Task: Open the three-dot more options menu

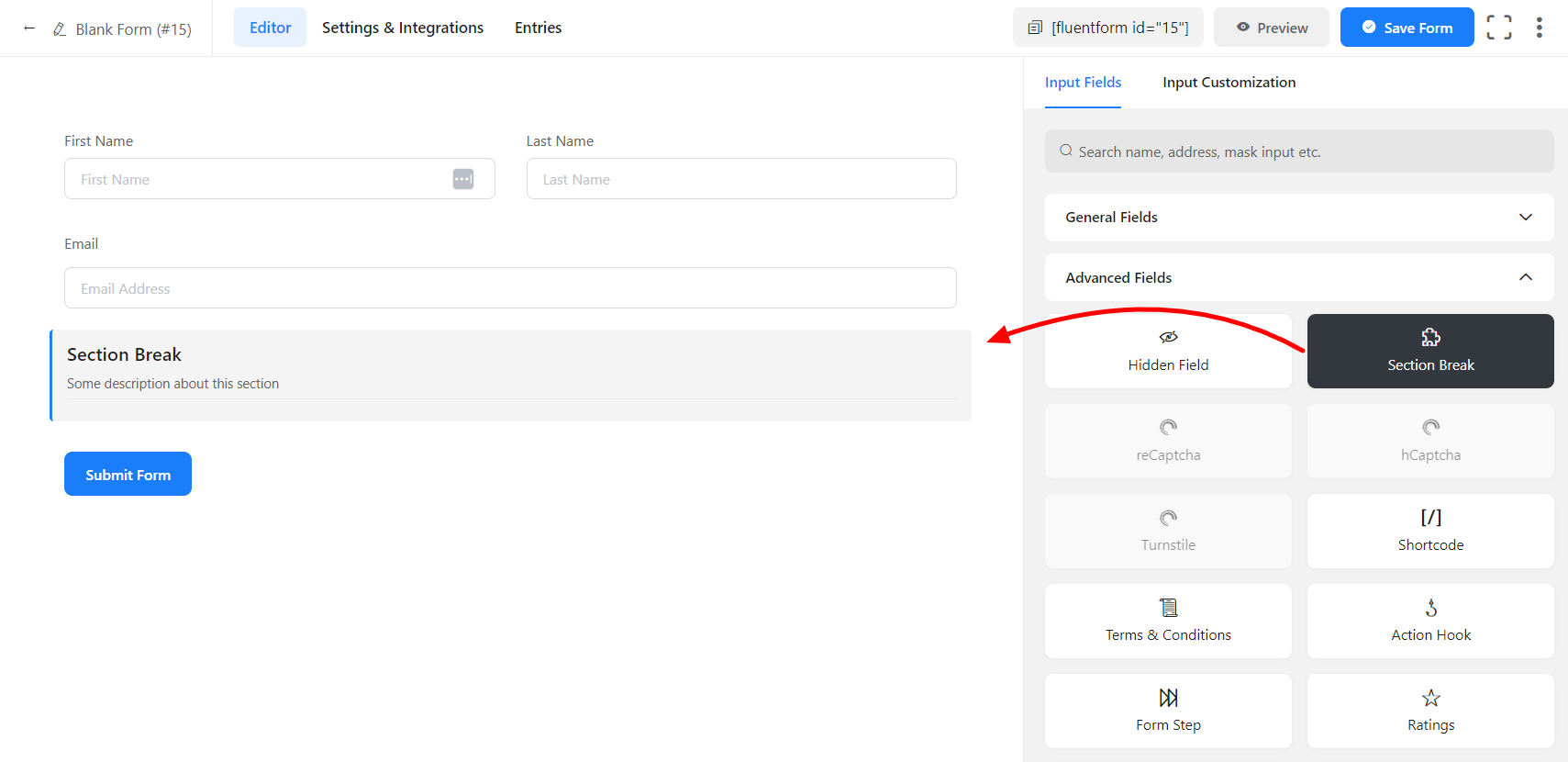Action: pos(1539,28)
